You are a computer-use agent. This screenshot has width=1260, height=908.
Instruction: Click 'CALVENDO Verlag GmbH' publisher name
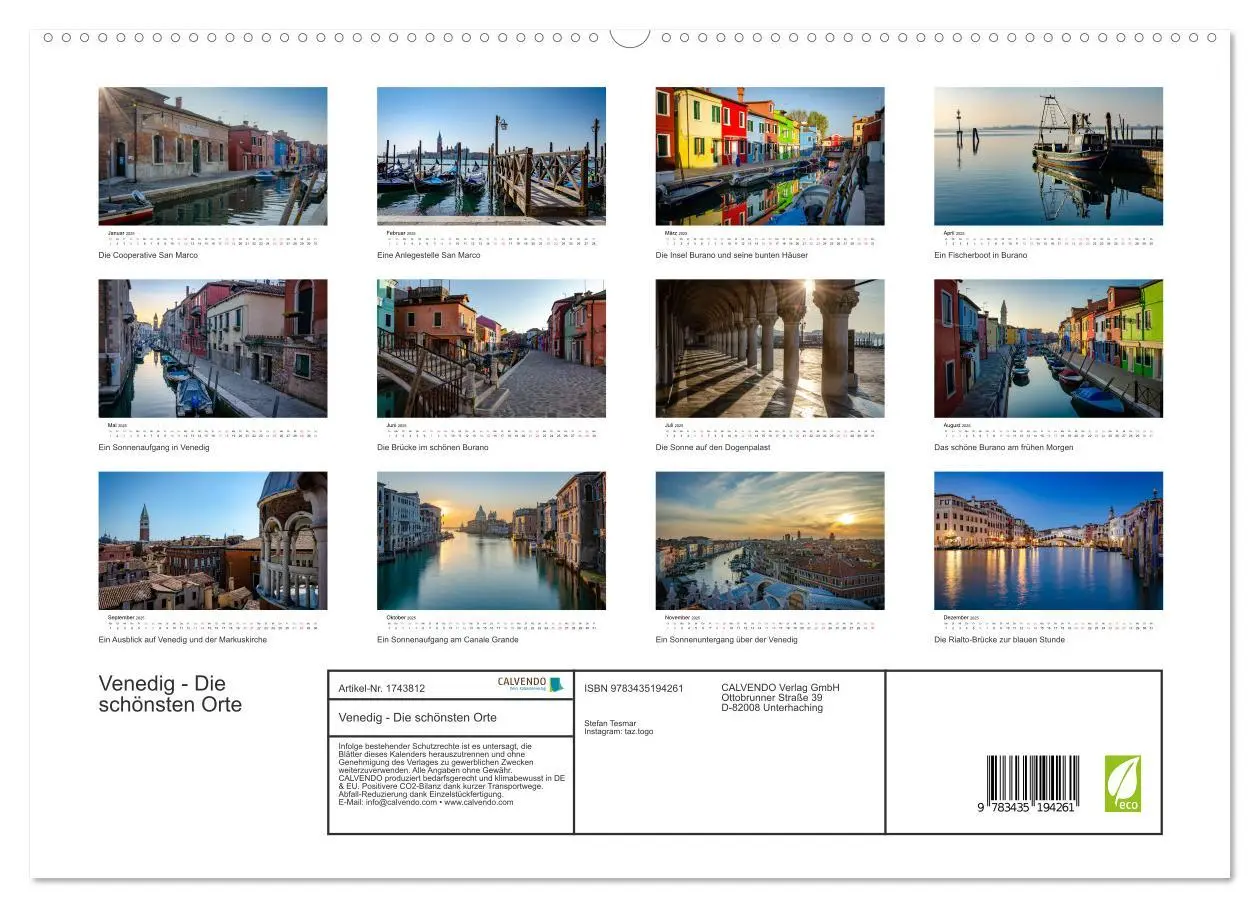(780, 687)
